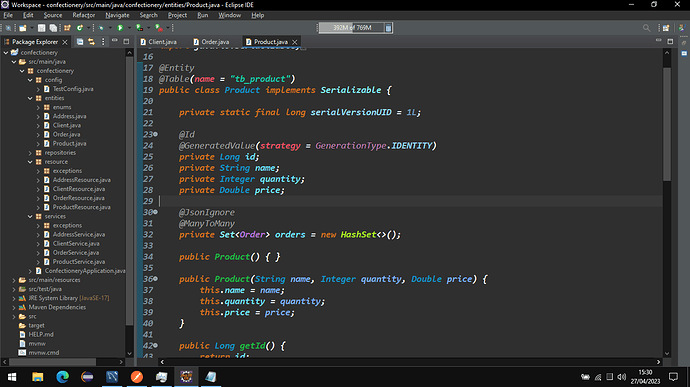Screen dimensions: 690x387
Task: Click the Save icon in toolbar
Action: click(41, 28)
